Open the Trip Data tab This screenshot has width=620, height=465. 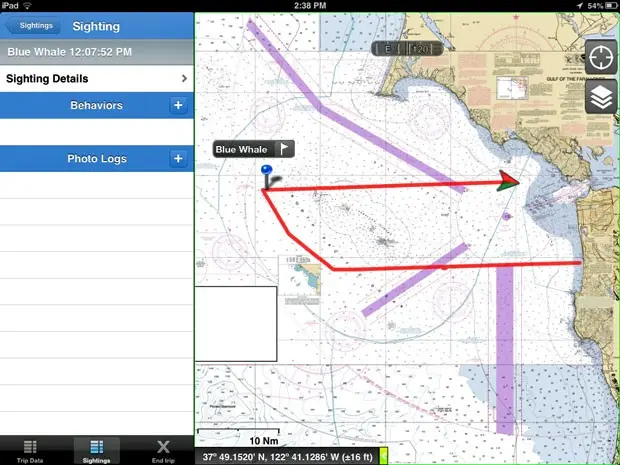click(x=30, y=451)
